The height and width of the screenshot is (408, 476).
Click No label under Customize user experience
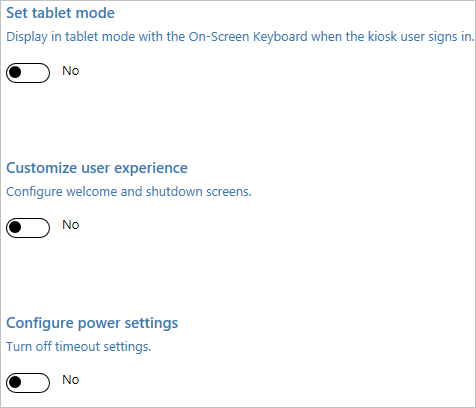click(x=71, y=225)
